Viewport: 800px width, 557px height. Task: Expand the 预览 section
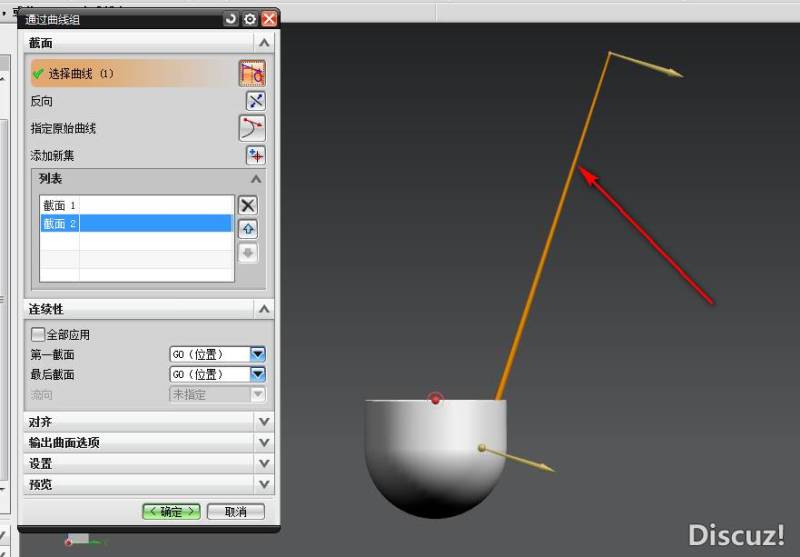264,484
